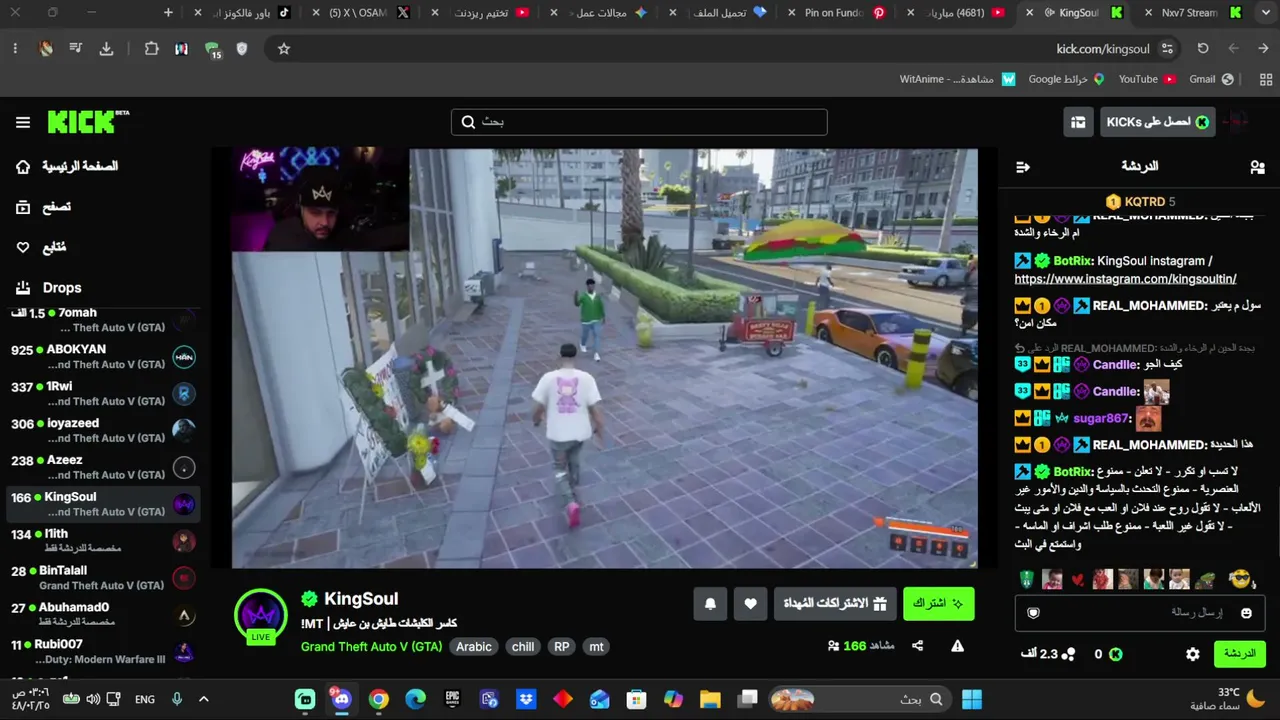
Task: Click the gifted subscriptions button
Action: [x=835, y=604]
